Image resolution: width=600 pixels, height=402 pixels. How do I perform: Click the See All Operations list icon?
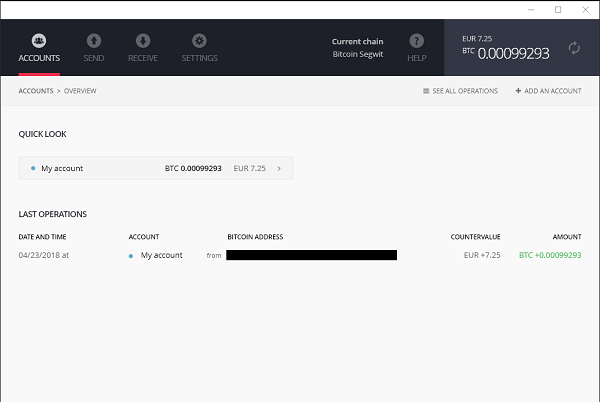427,91
